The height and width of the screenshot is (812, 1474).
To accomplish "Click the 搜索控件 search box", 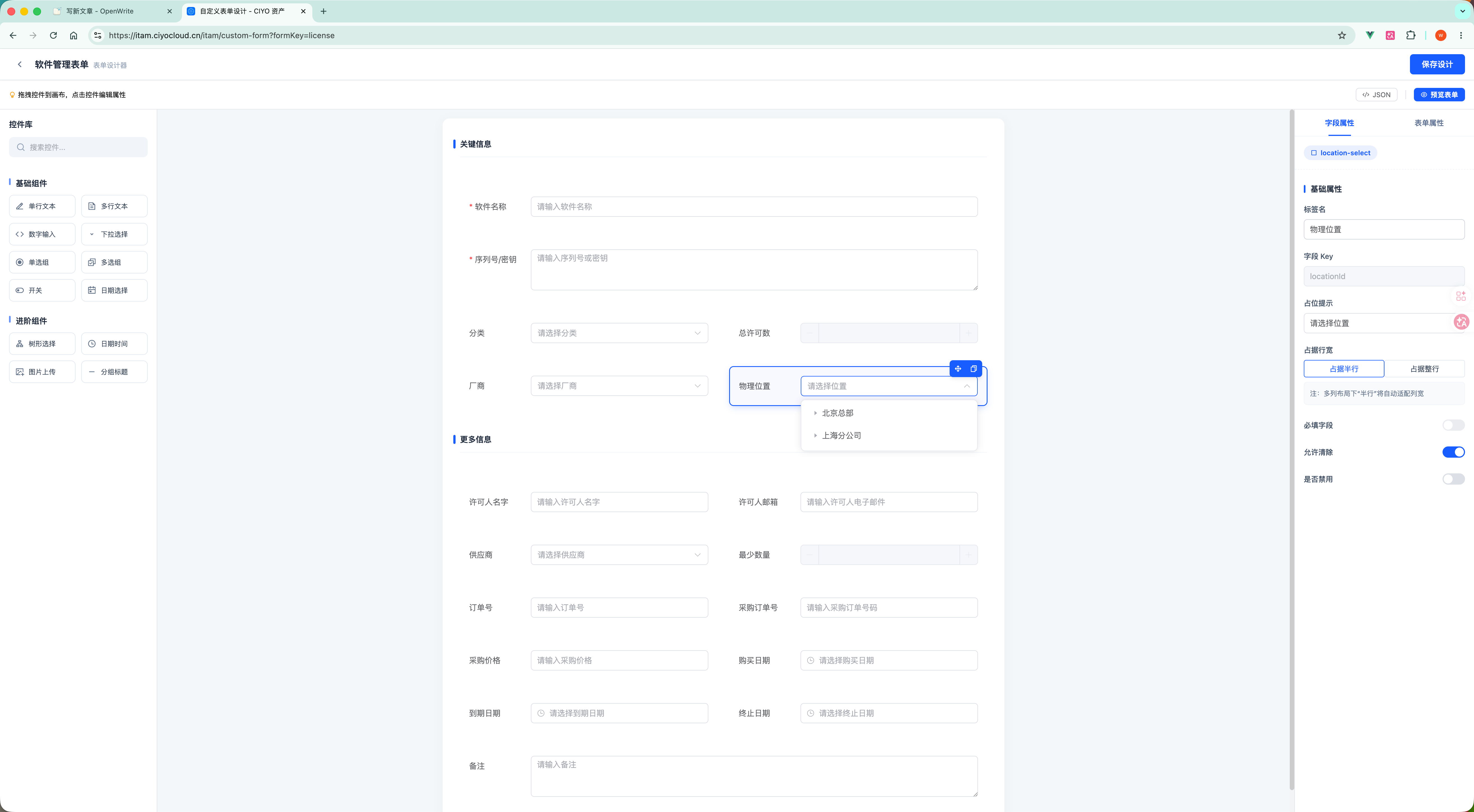I will 78,147.
